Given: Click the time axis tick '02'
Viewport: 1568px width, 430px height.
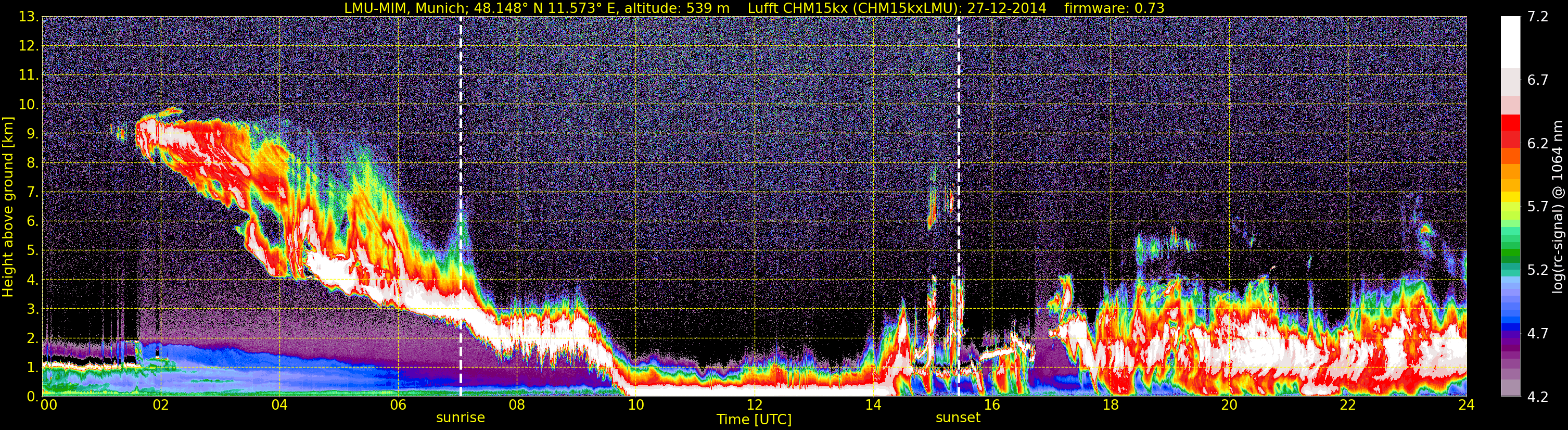Looking at the screenshot, I should [161, 405].
